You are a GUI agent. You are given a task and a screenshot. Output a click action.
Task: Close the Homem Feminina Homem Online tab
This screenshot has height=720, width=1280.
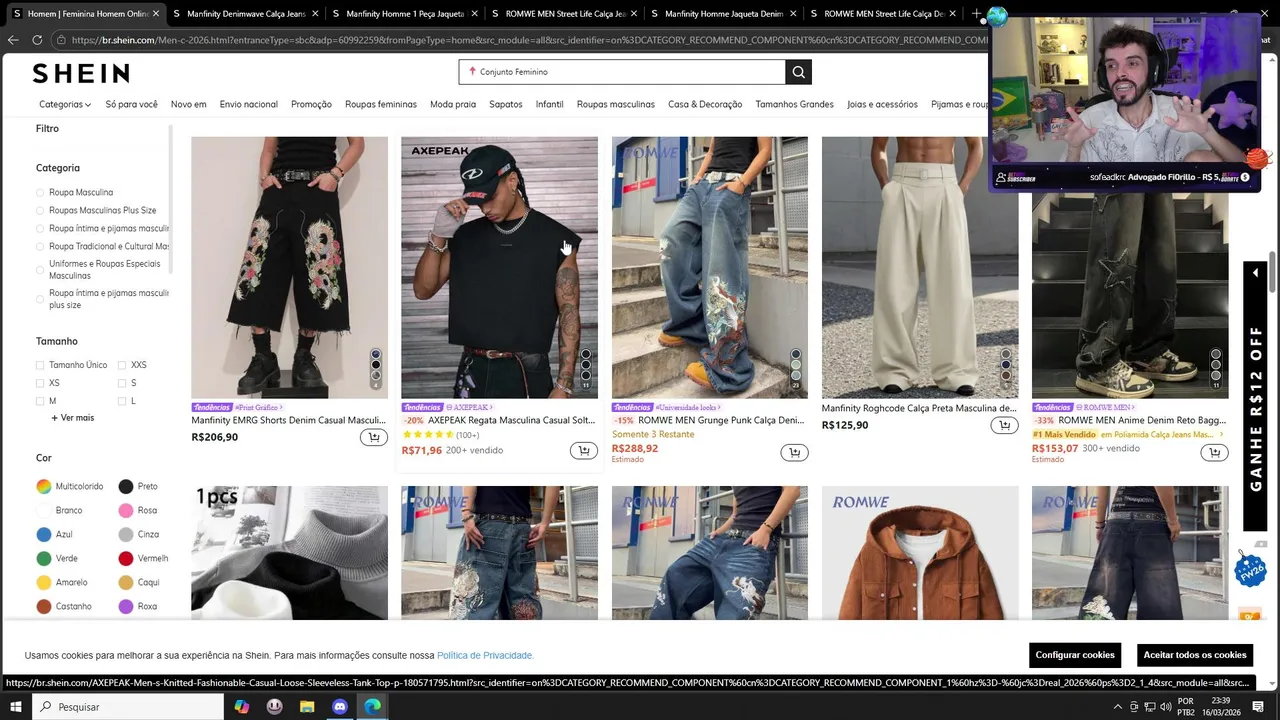pos(156,14)
